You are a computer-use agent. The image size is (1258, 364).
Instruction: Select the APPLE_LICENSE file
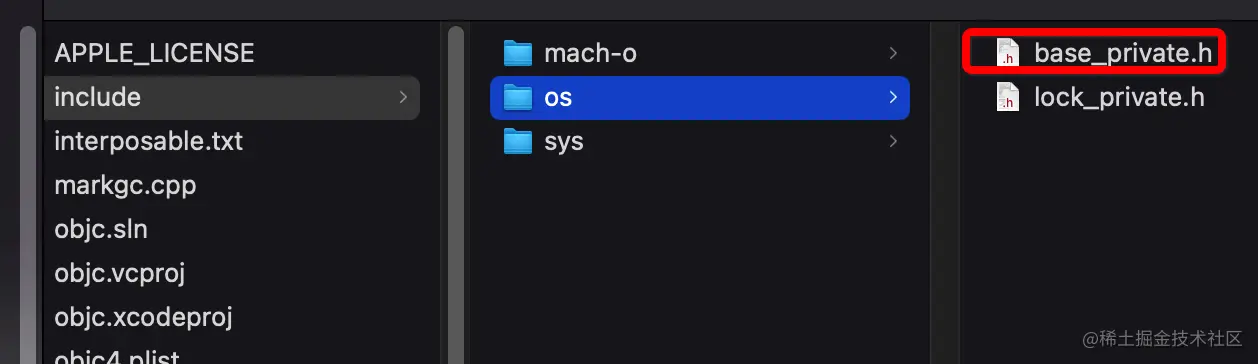tap(154, 53)
